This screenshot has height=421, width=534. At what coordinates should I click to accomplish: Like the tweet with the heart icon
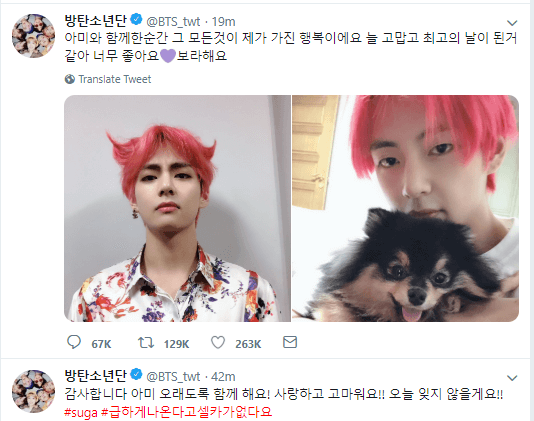tap(218, 342)
